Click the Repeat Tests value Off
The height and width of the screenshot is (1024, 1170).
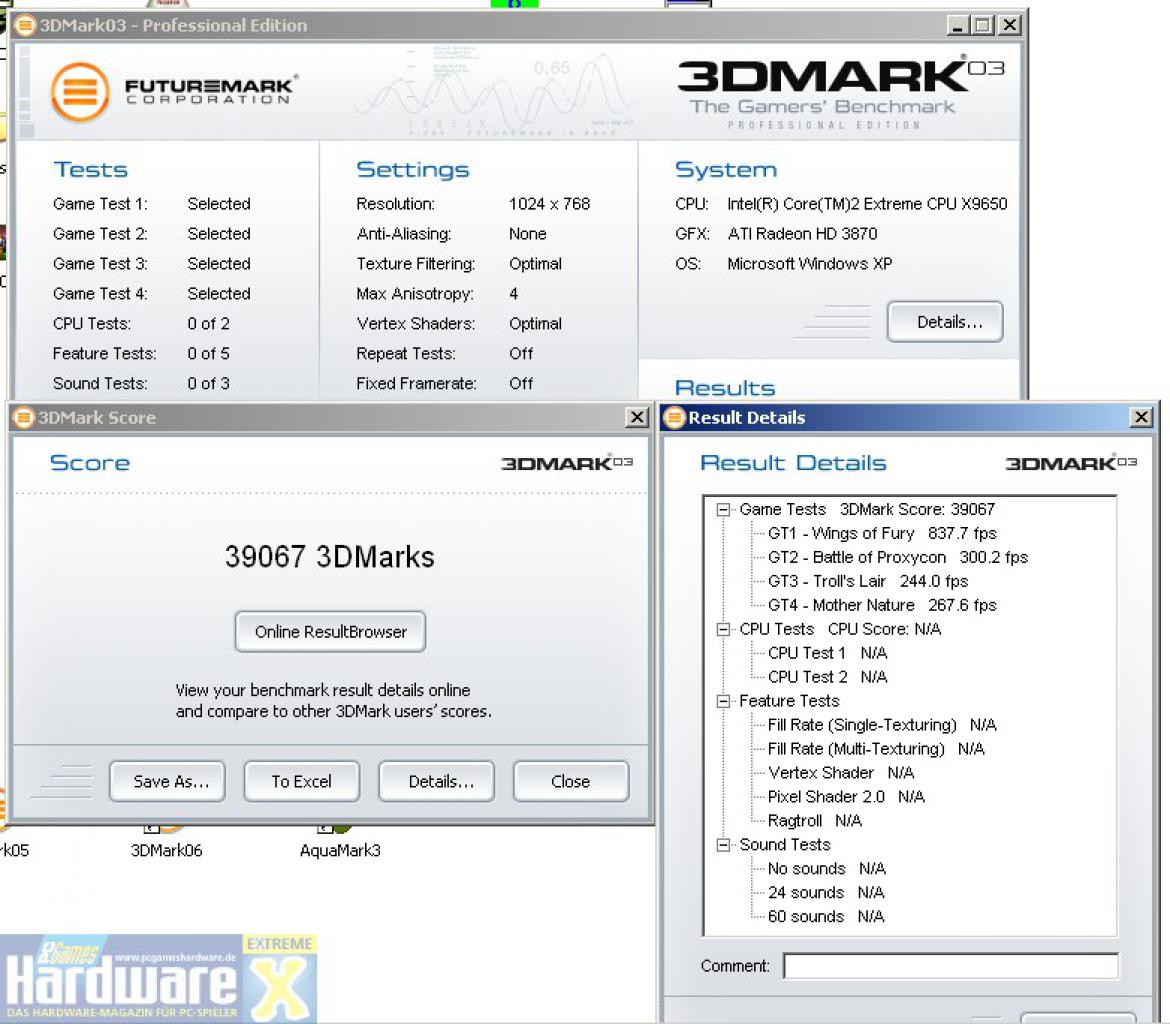point(521,353)
